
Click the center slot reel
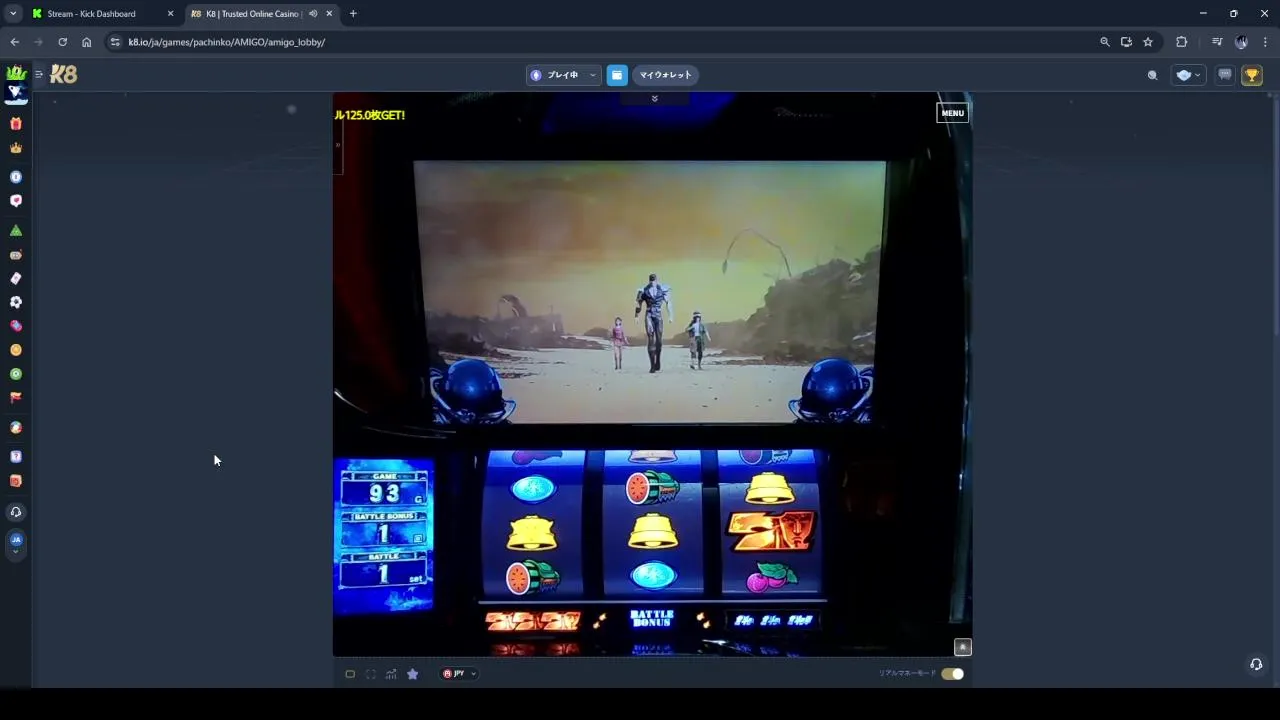[x=652, y=524]
